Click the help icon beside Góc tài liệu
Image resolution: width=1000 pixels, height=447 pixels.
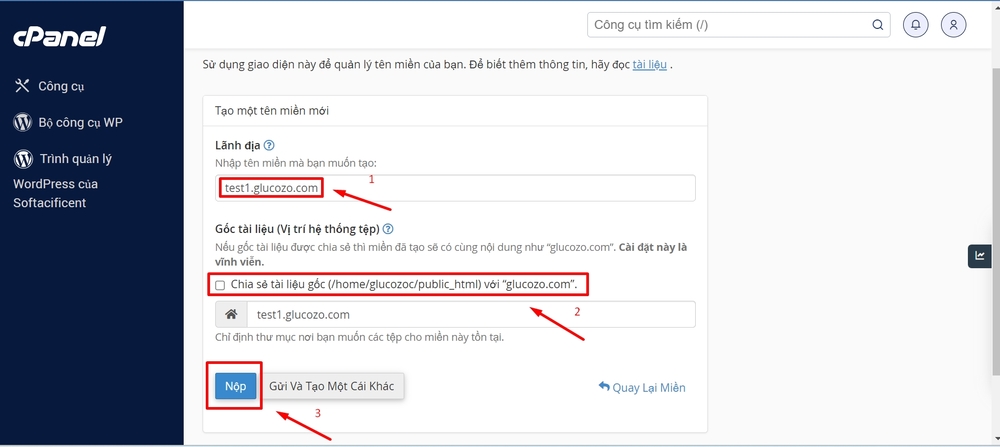coord(388,229)
